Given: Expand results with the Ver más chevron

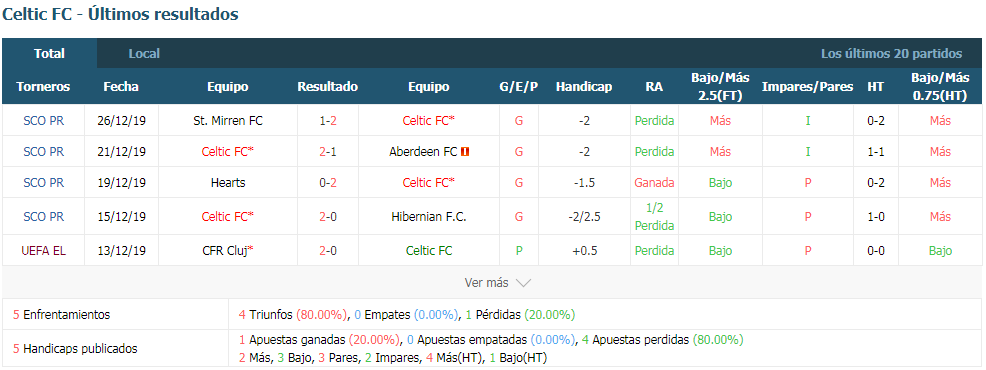Looking at the screenshot, I should pyautogui.click(x=523, y=283).
